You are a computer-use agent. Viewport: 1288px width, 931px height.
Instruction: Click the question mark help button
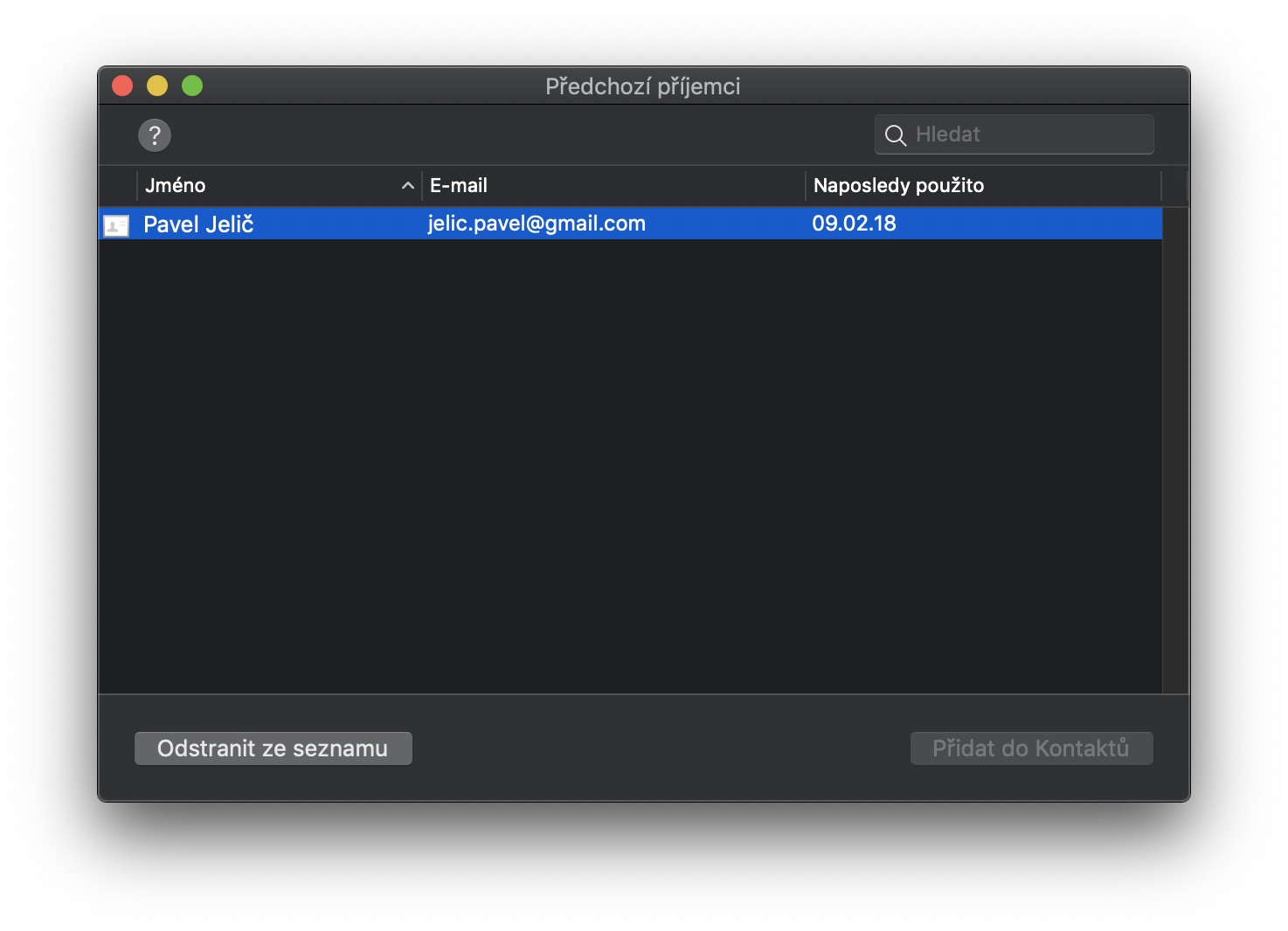pos(155,135)
